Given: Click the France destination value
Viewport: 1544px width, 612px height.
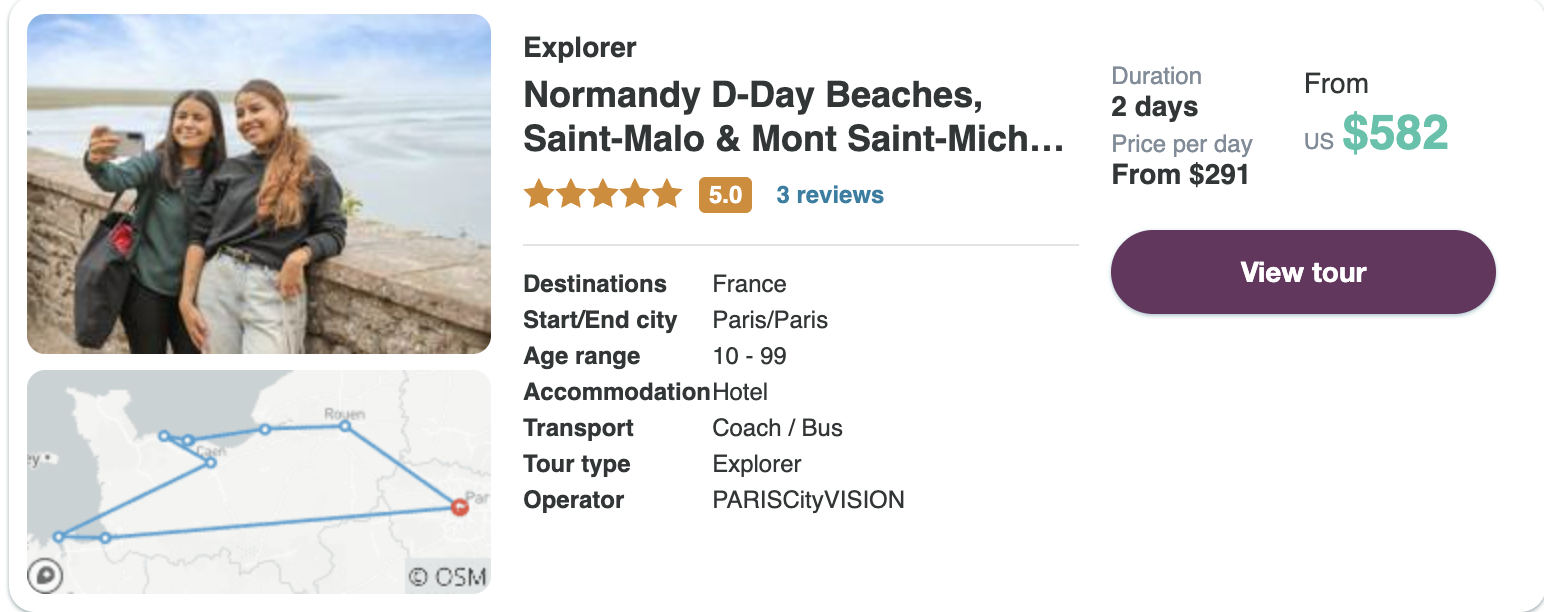Looking at the screenshot, I should tap(749, 284).
